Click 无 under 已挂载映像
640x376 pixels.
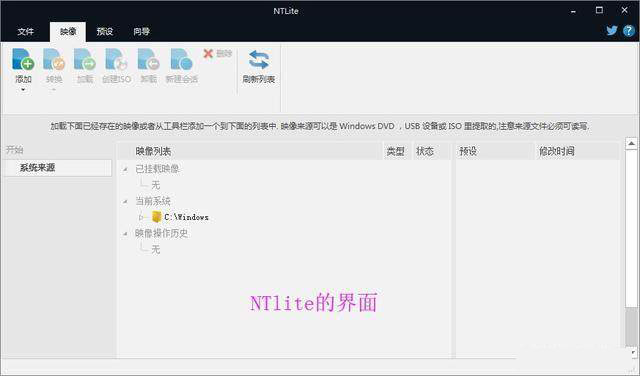[156, 185]
